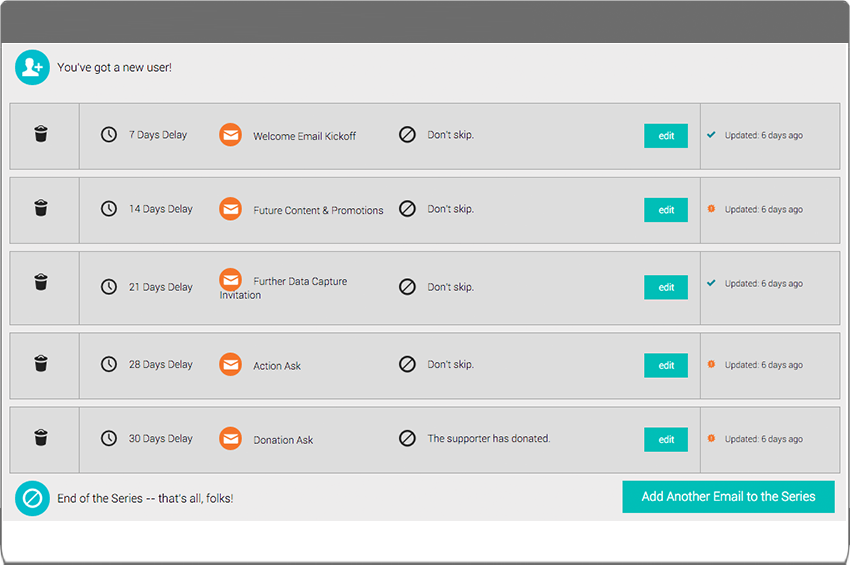Image resolution: width=853 pixels, height=570 pixels.
Task: Edit the Welcome Email Kickoff email
Action: [x=666, y=136]
